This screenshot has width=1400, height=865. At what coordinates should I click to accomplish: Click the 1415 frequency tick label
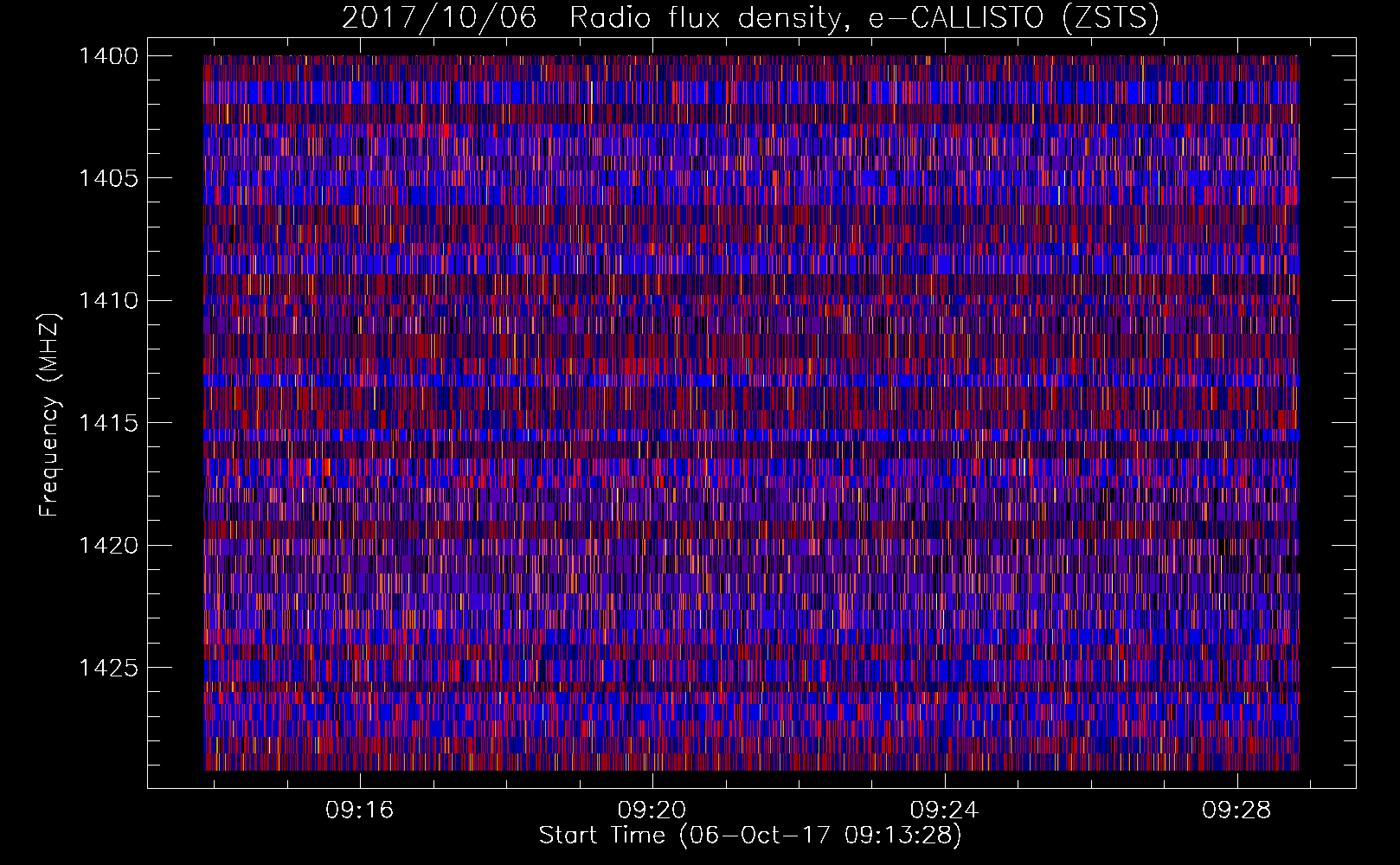click(108, 423)
